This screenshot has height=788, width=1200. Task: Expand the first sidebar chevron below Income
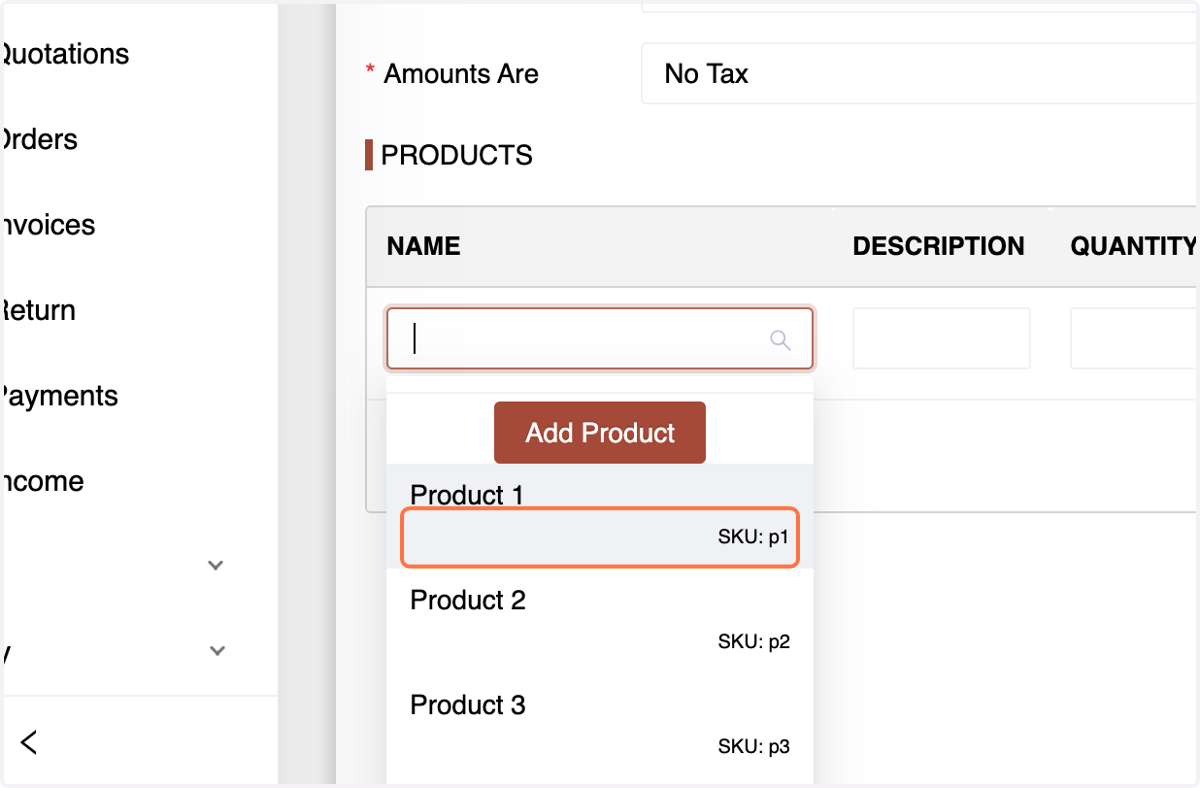pyautogui.click(x=215, y=565)
